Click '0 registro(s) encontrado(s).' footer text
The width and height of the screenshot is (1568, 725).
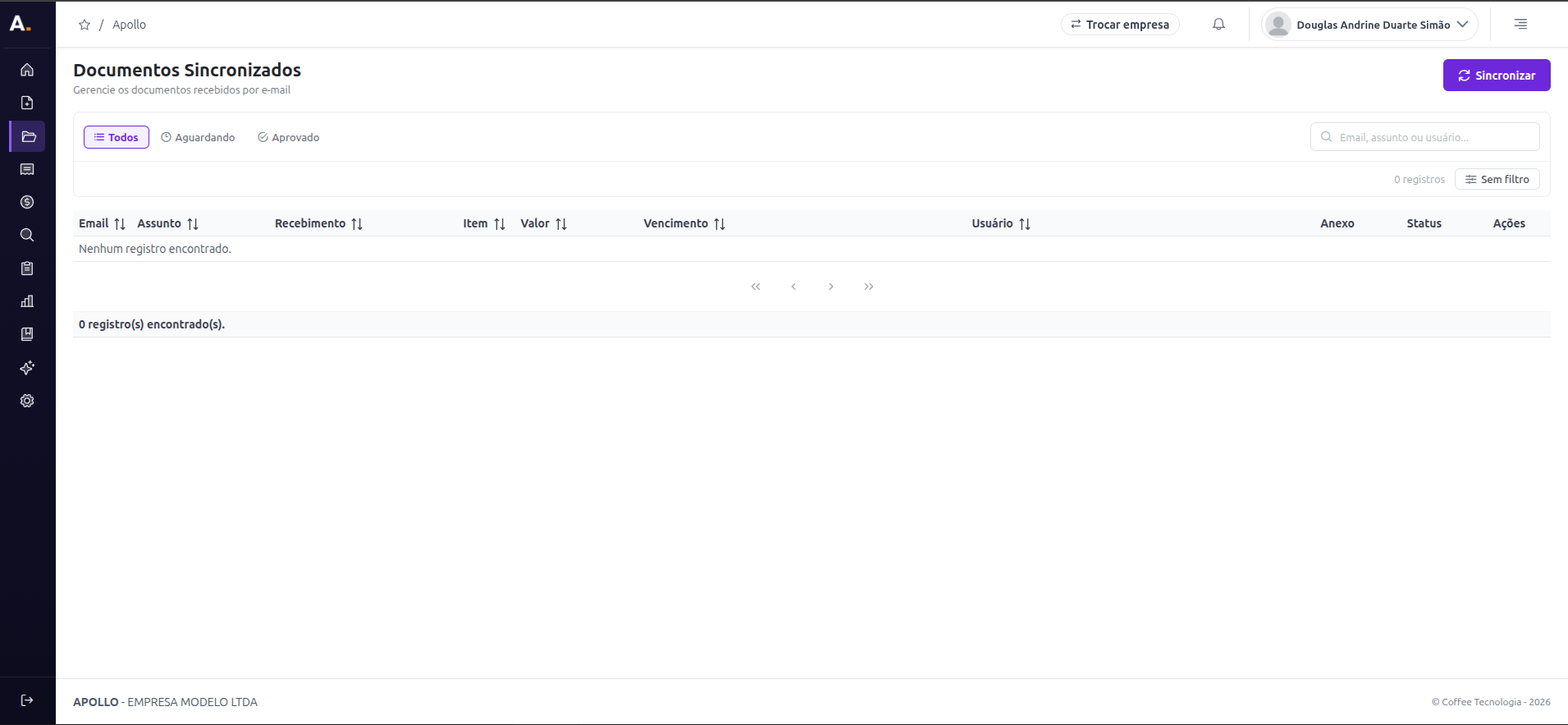point(152,324)
